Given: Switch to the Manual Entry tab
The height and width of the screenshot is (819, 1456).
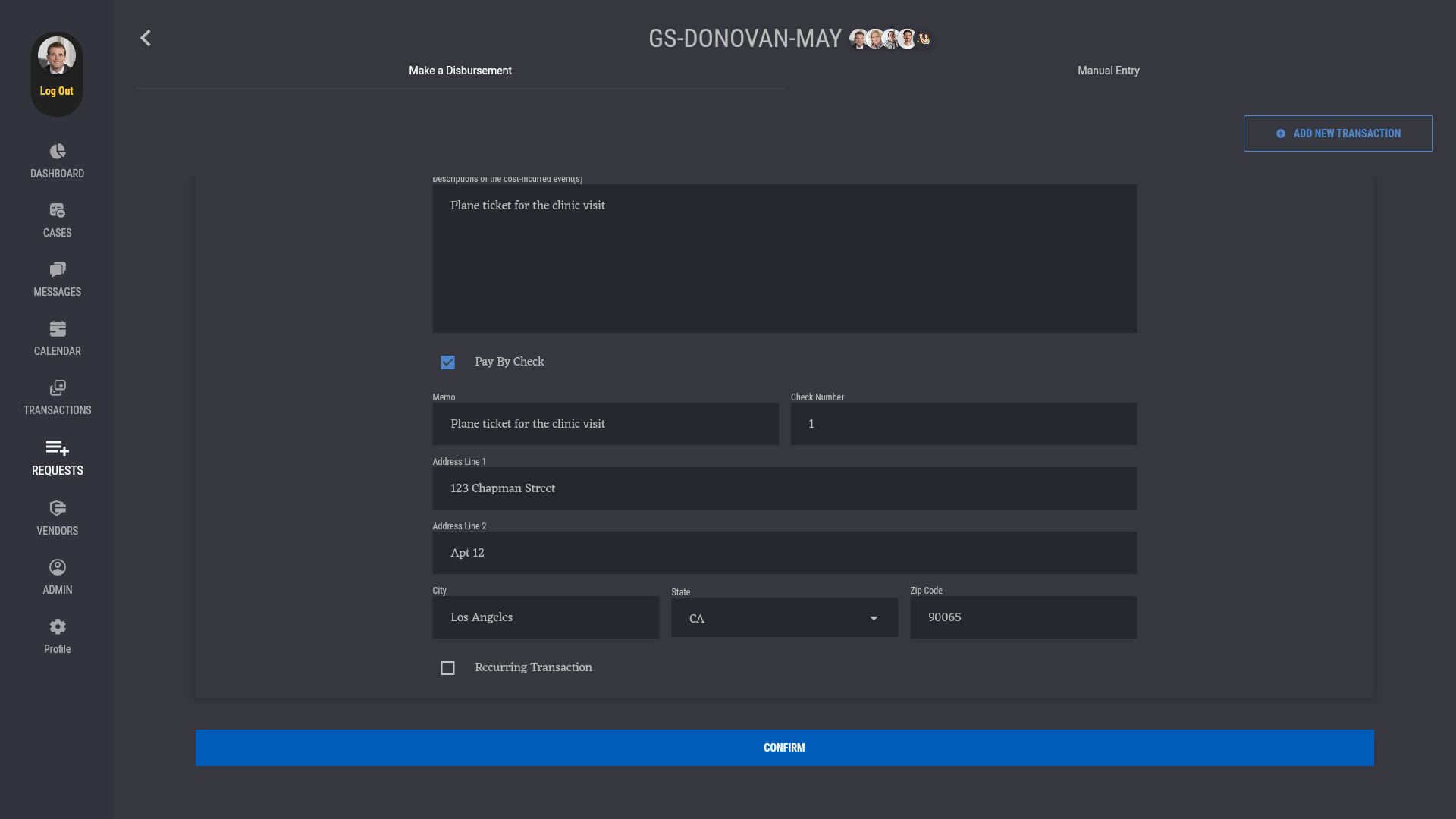Looking at the screenshot, I should tap(1108, 71).
